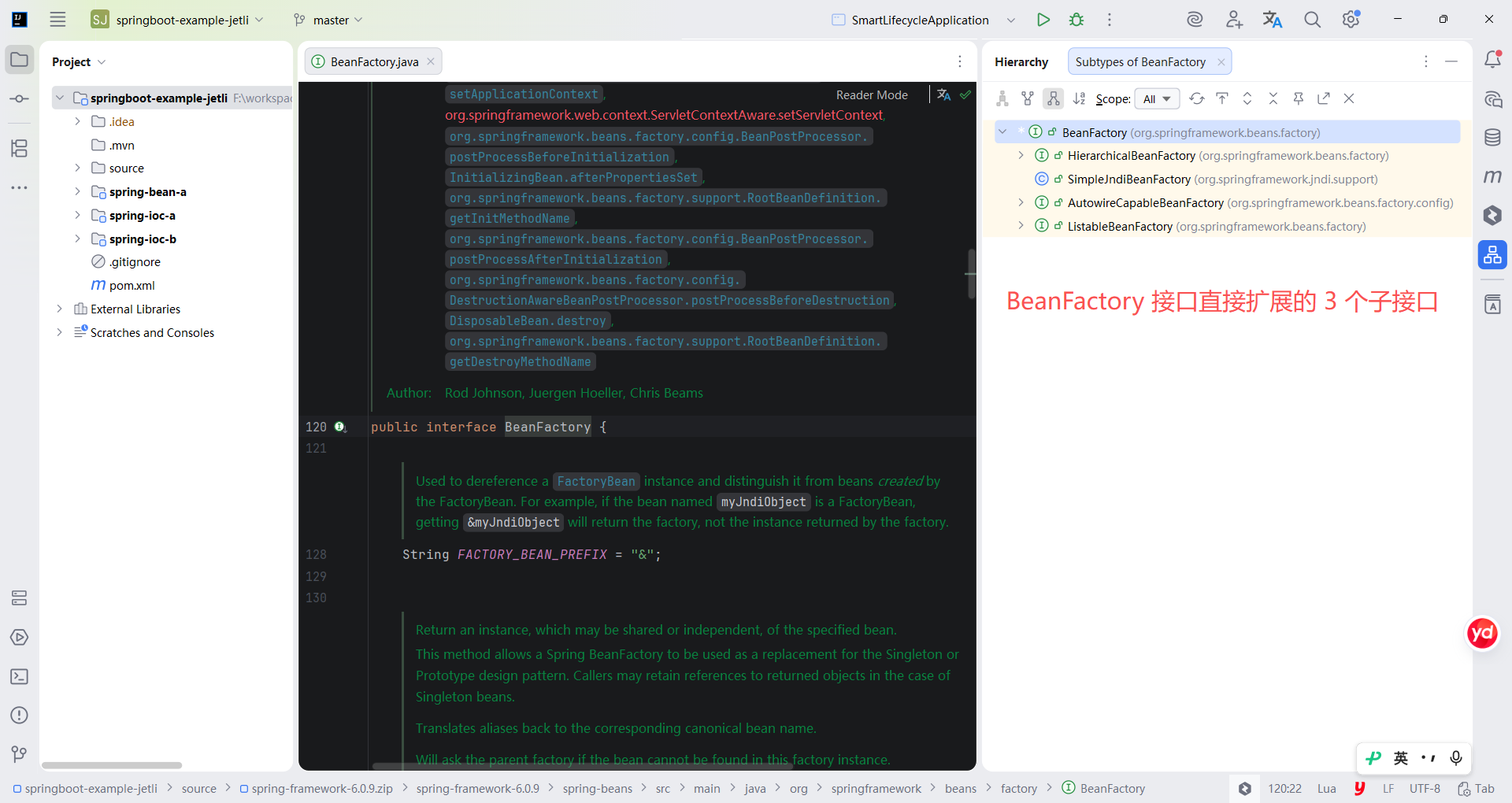Open the AI chat tool window

tap(1492, 99)
